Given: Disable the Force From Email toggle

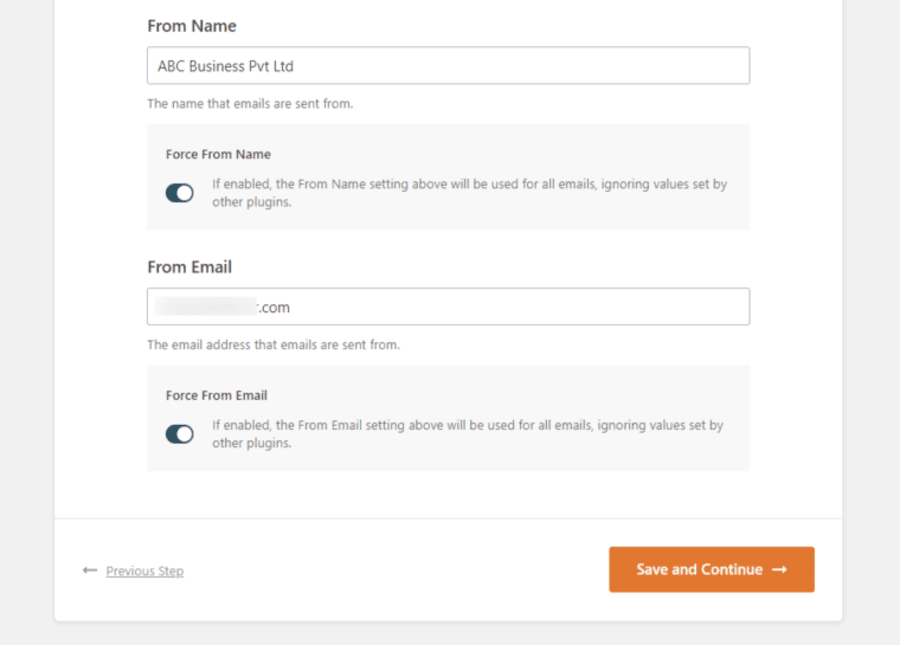Looking at the screenshot, I should tap(179, 433).
